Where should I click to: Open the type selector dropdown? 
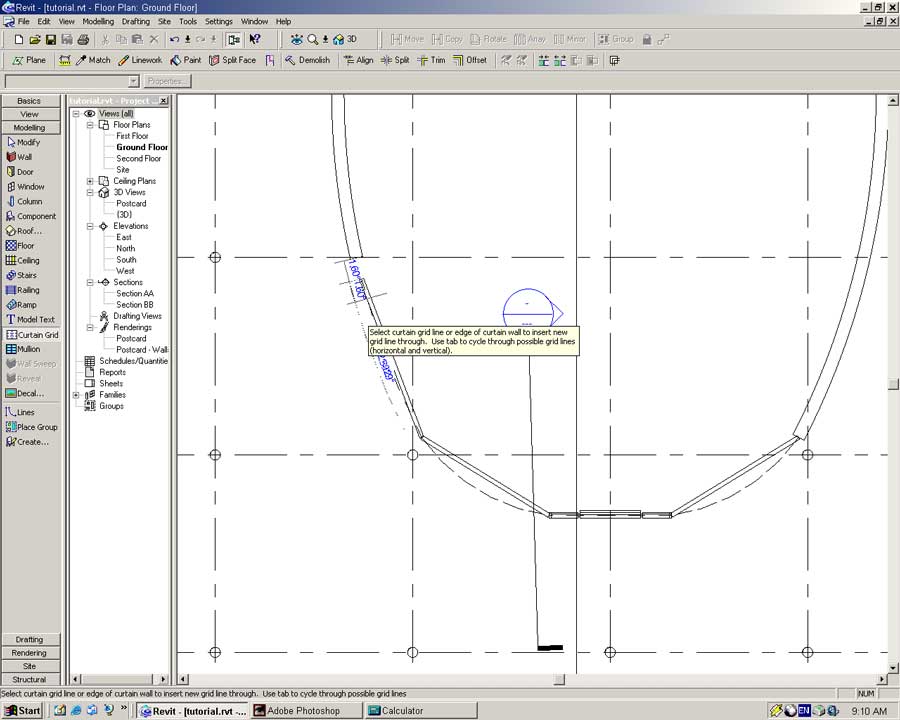click(x=133, y=81)
